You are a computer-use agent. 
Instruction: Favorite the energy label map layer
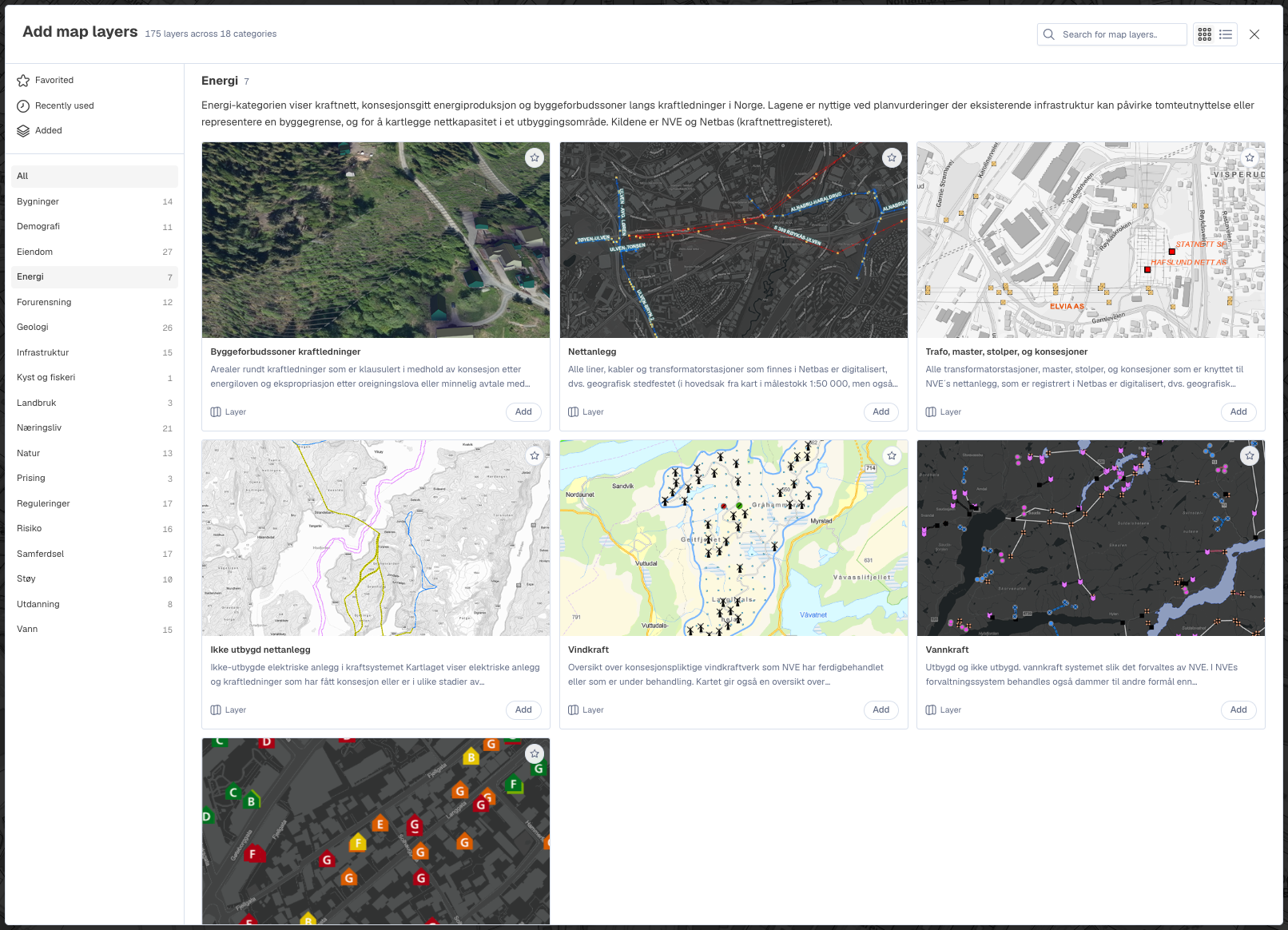[535, 753]
